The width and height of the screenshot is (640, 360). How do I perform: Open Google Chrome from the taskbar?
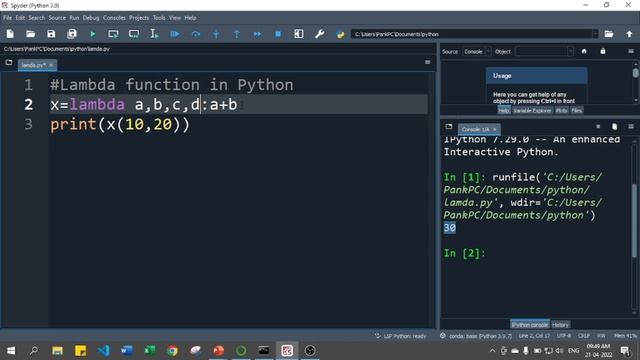click(172, 351)
